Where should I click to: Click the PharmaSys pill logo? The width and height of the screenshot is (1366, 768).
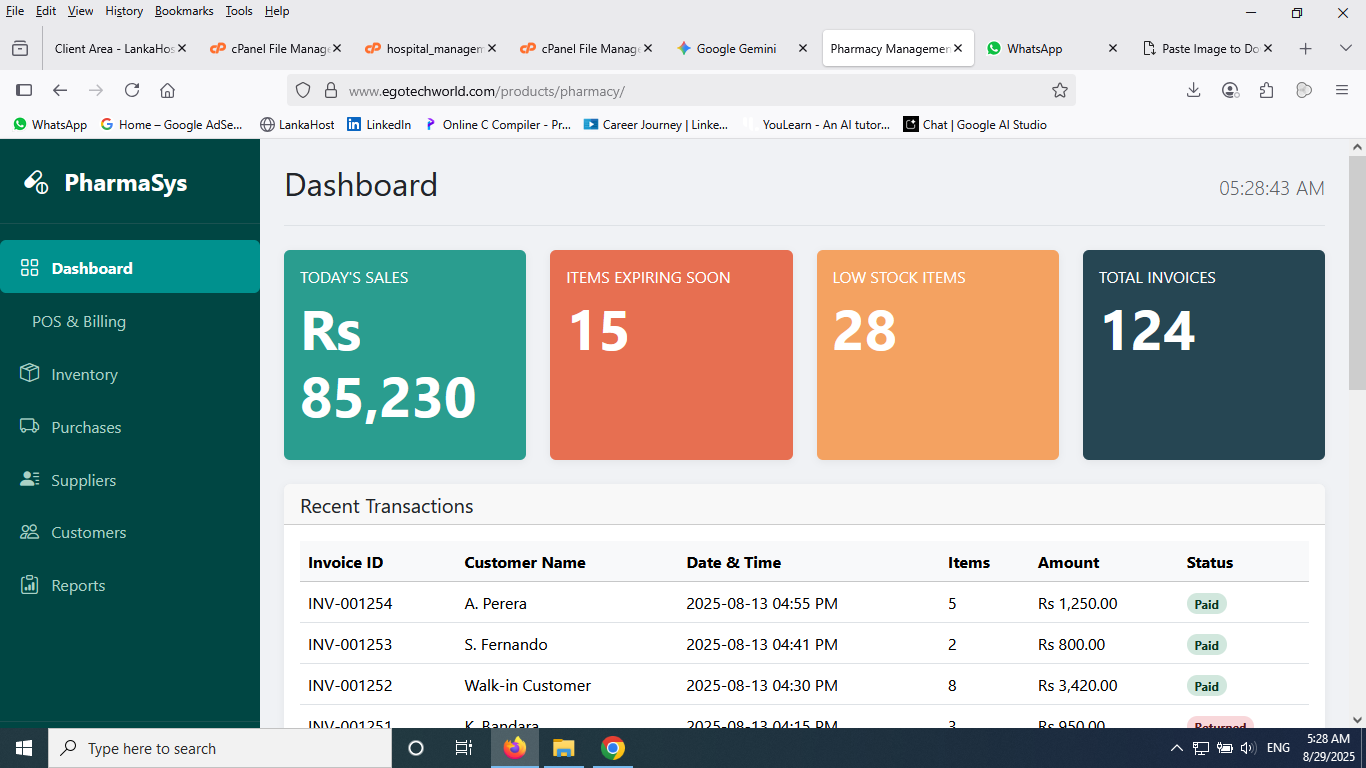coord(36,183)
